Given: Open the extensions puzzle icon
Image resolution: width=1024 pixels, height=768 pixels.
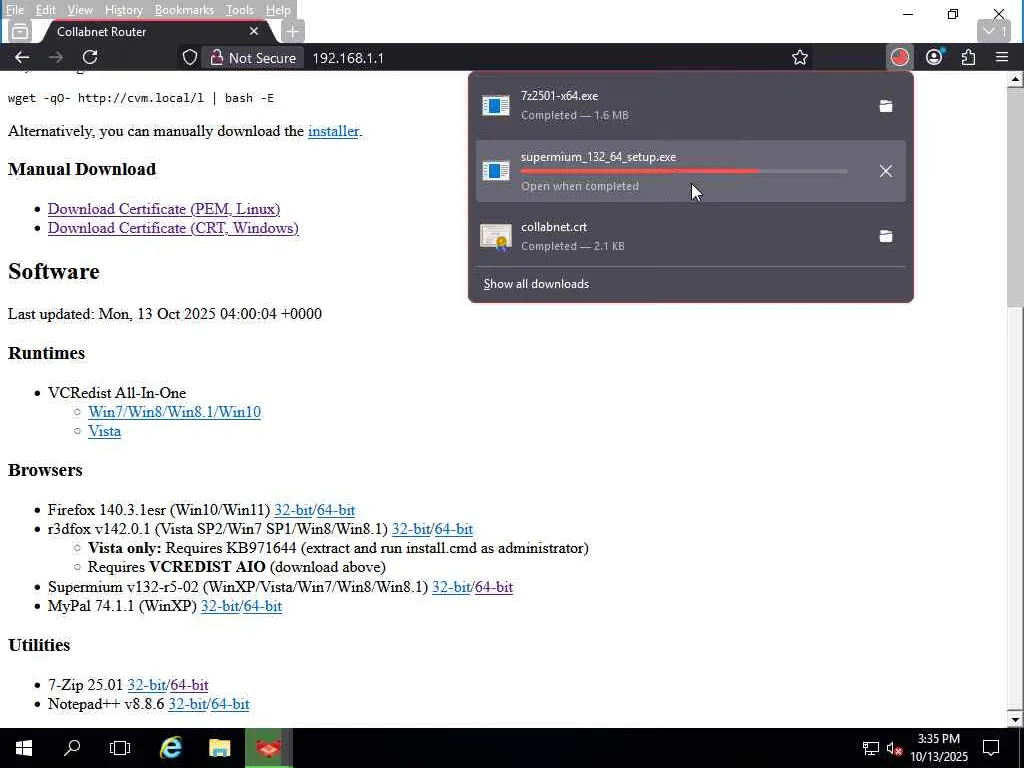Looking at the screenshot, I should click(968, 57).
